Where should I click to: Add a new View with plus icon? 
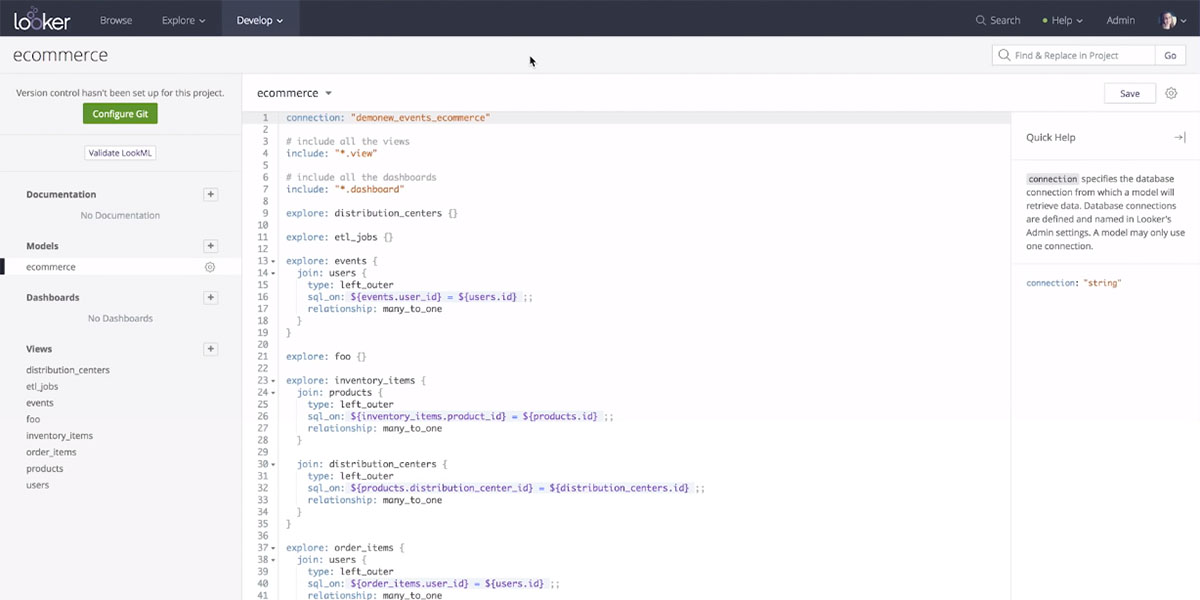coord(210,349)
